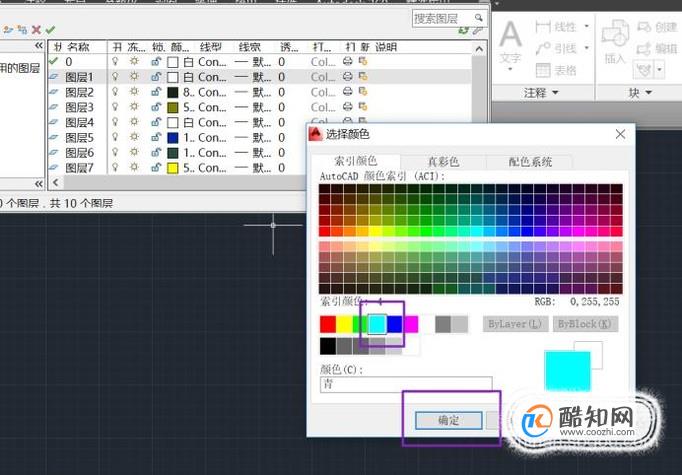
Task: Click the 创建 block create icon
Action: tap(644, 27)
